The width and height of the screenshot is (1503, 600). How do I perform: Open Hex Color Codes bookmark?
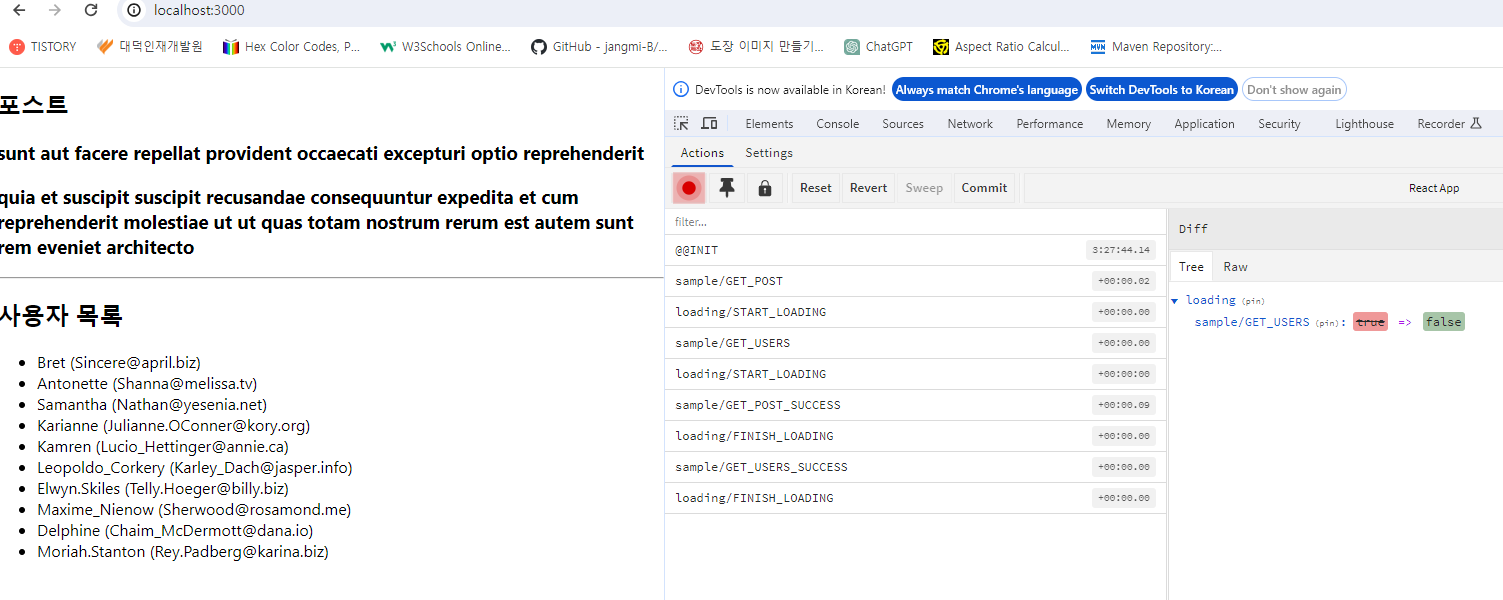tap(291, 46)
